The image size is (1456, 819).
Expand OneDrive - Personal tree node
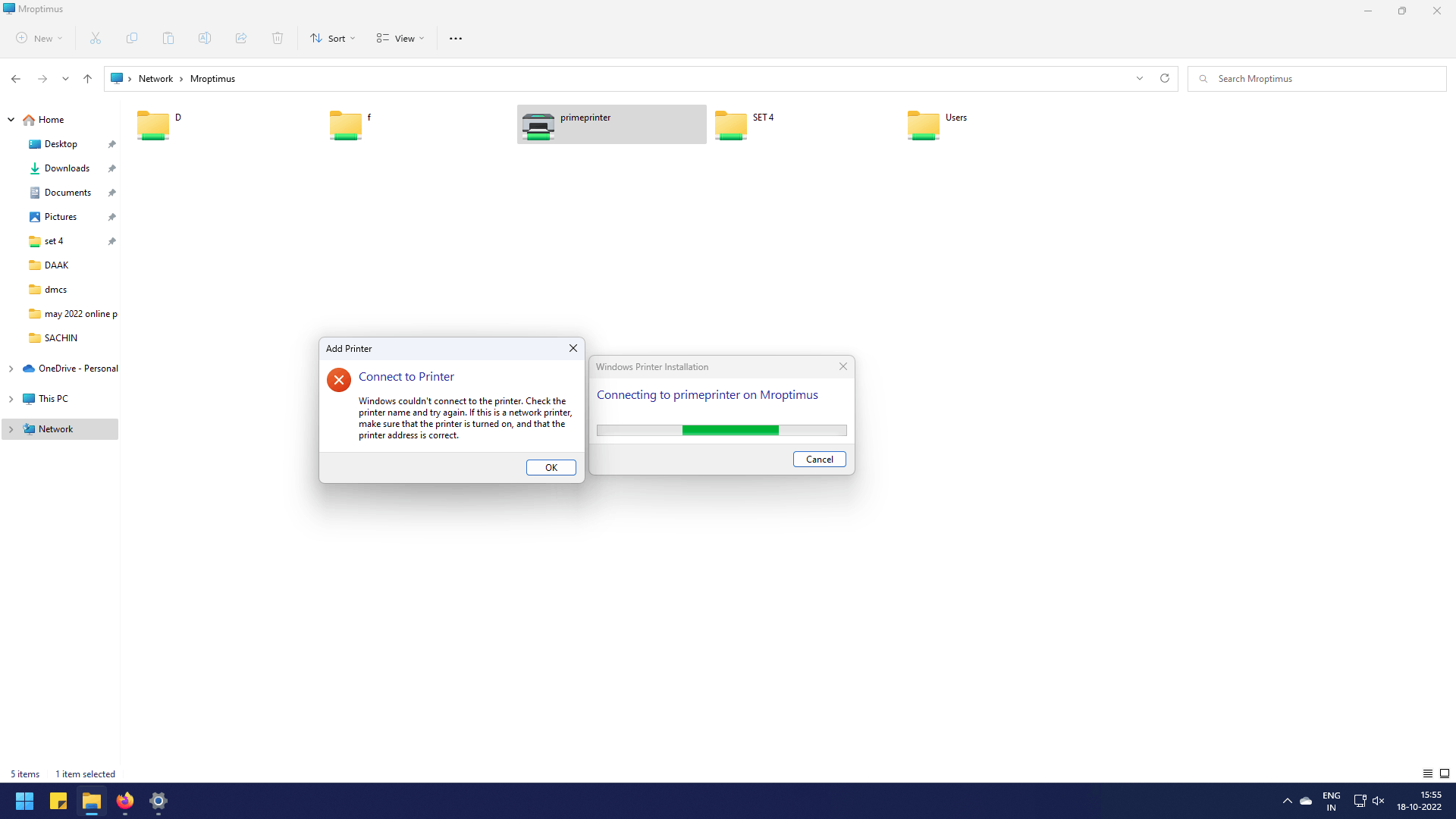tap(11, 369)
